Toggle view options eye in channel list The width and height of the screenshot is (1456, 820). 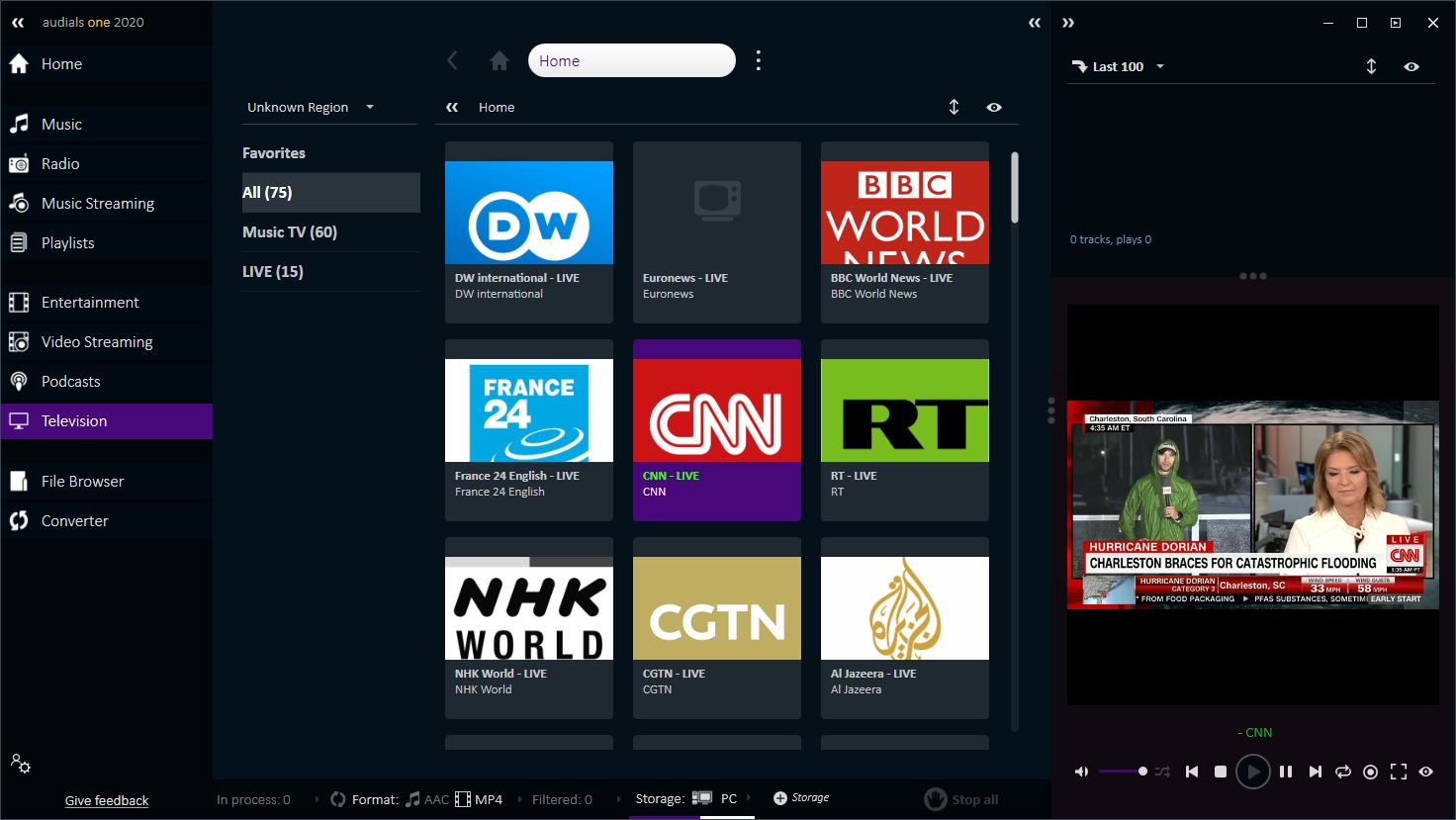pyautogui.click(x=994, y=107)
